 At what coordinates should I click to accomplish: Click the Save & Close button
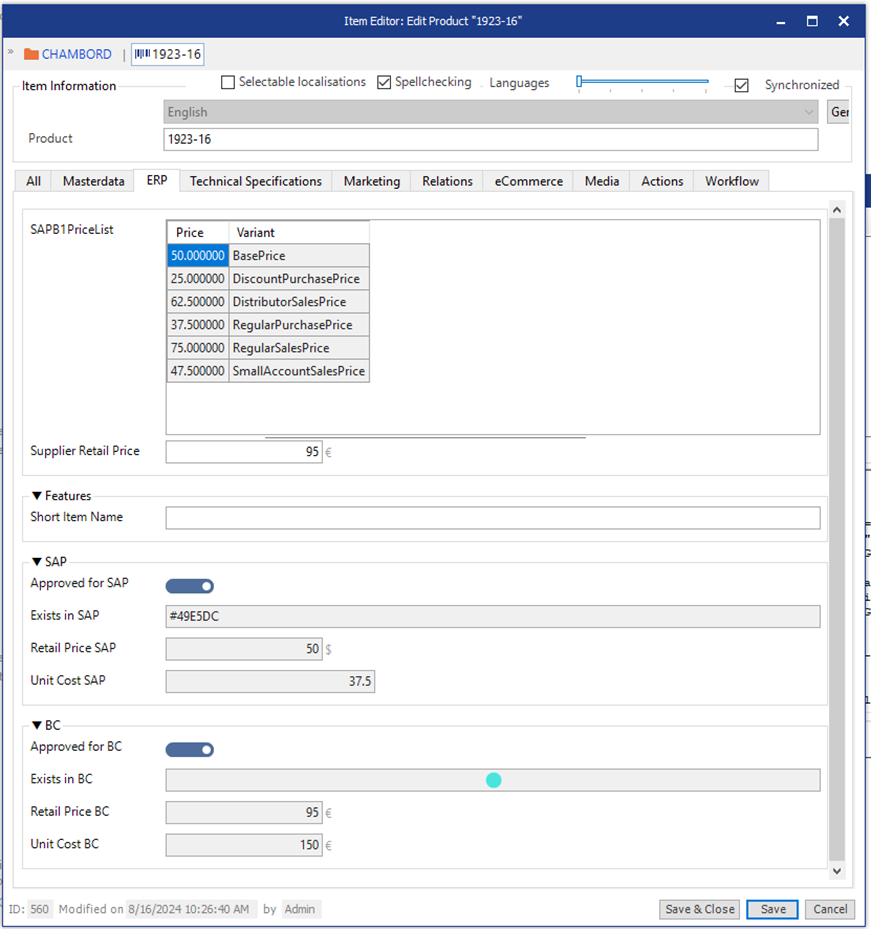click(x=700, y=909)
